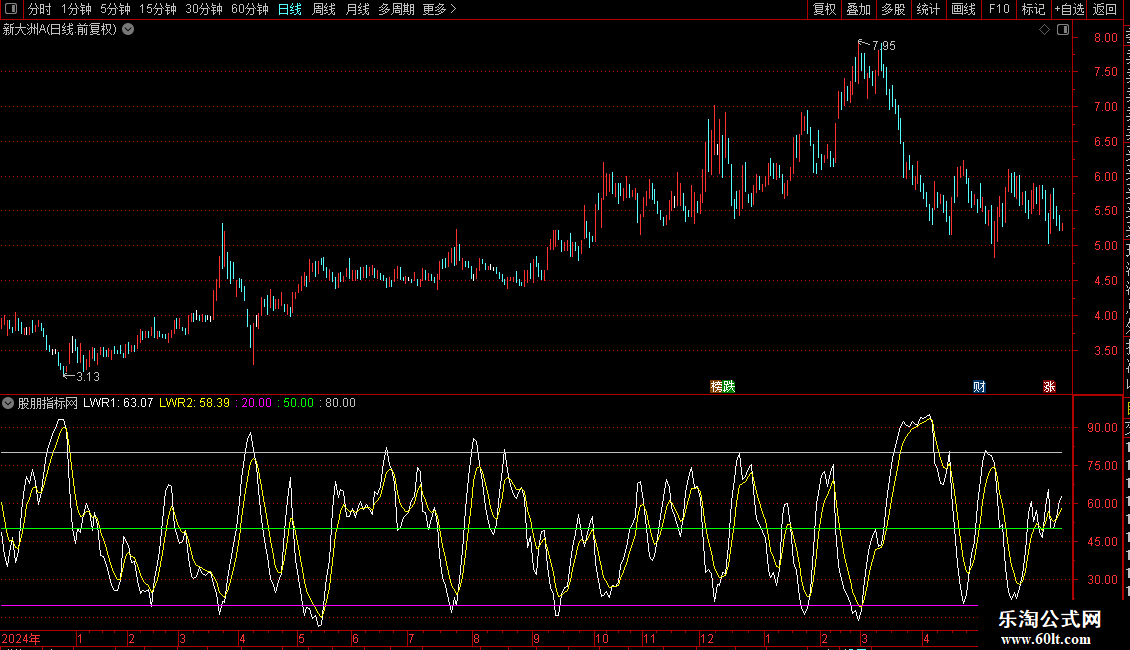Click the 涨 event marker
This screenshot has height=650, width=1130.
pyautogui.click(x=1049, y=386)
